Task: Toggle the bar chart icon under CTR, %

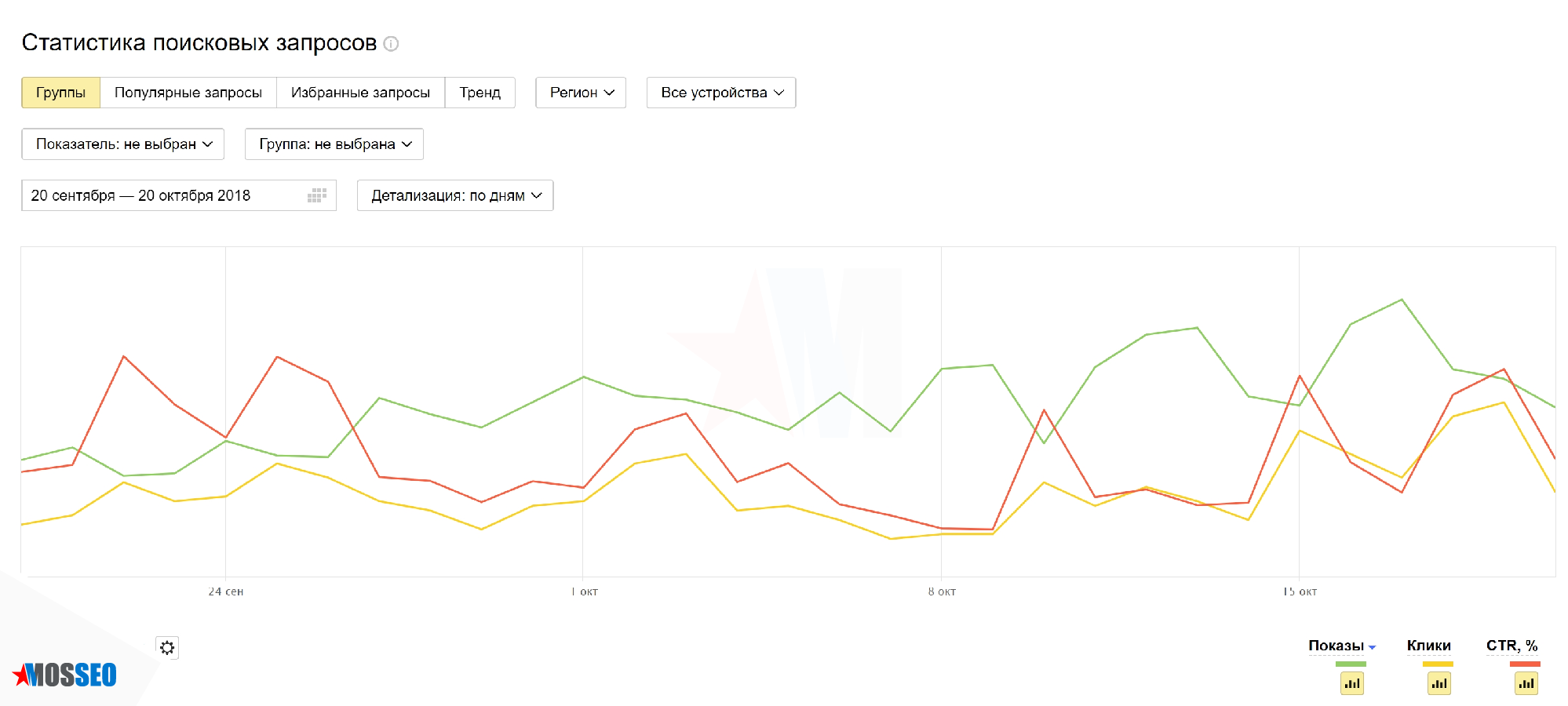Action: pos(1526,683)
